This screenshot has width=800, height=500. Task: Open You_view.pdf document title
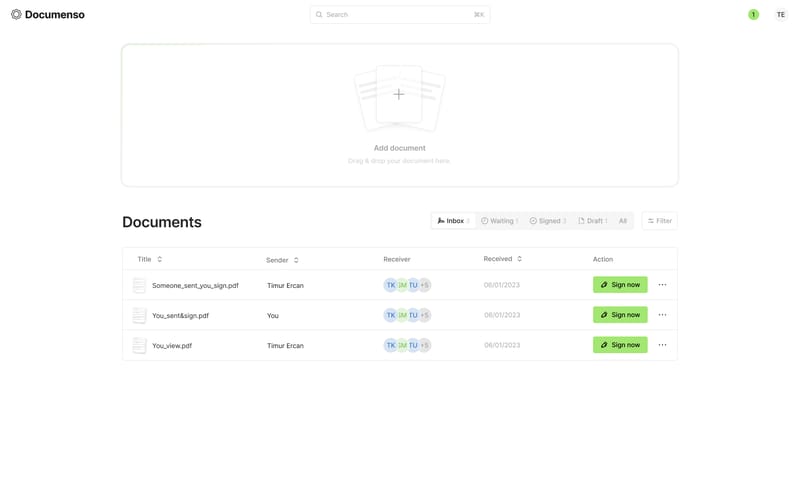[172, 346]
